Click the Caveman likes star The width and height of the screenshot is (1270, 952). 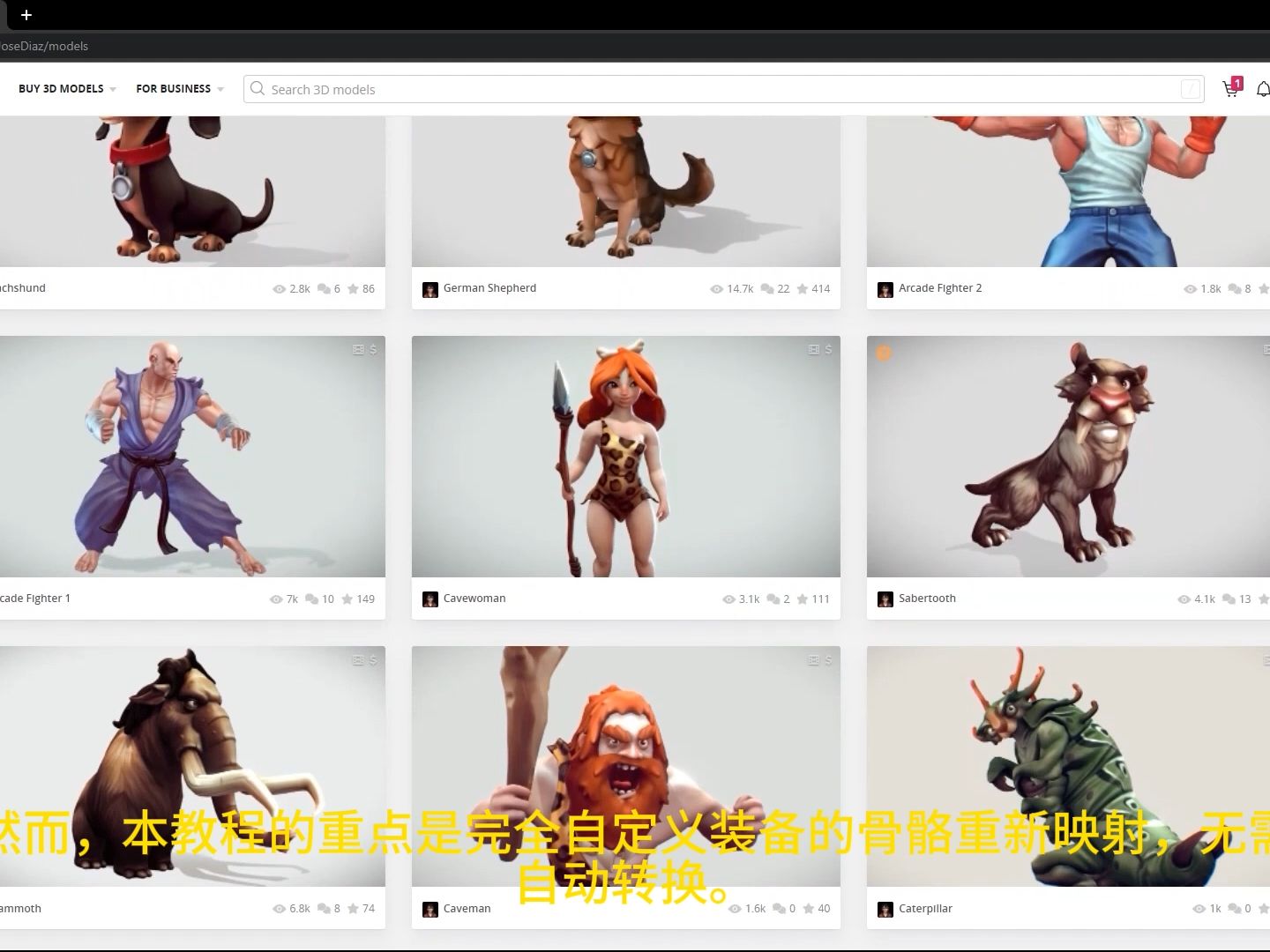[809, 909]
